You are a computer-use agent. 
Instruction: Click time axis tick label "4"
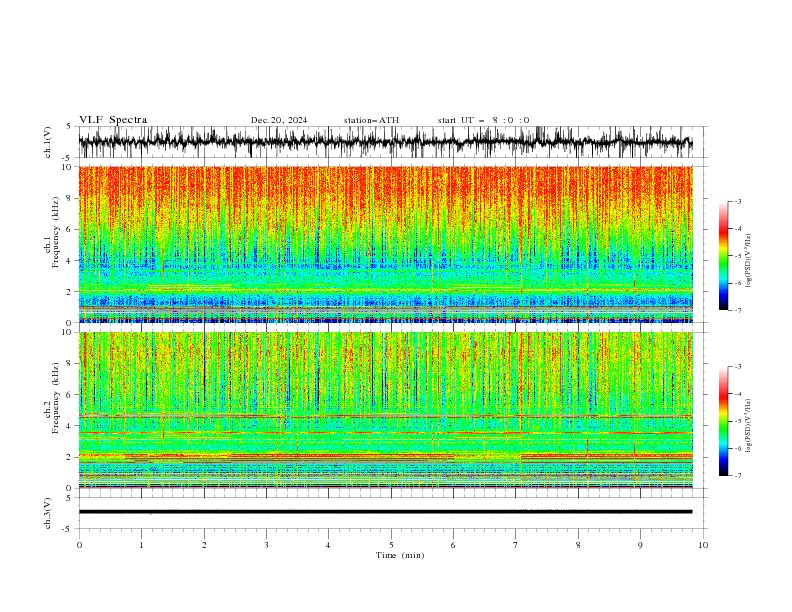coord(328,545)
